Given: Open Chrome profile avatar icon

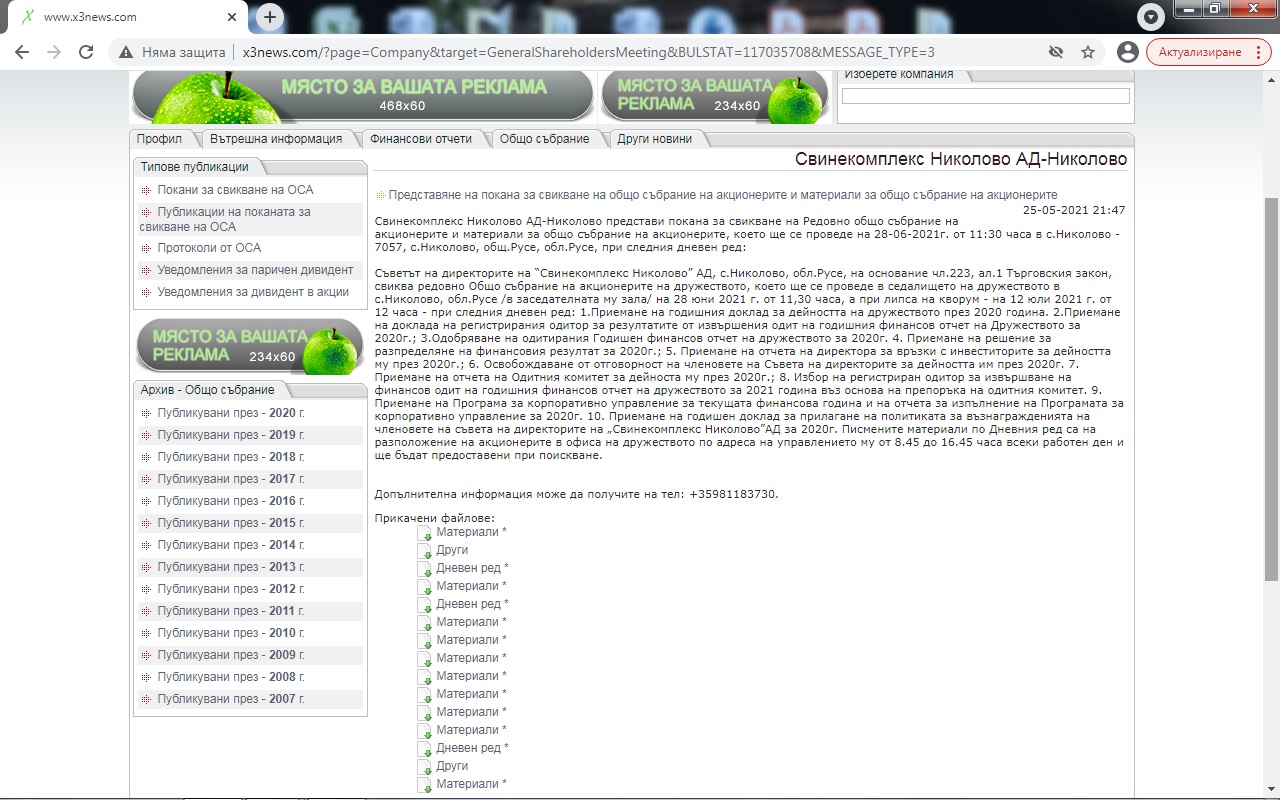Looking at the screenshot, I should tap(1128, 52).
